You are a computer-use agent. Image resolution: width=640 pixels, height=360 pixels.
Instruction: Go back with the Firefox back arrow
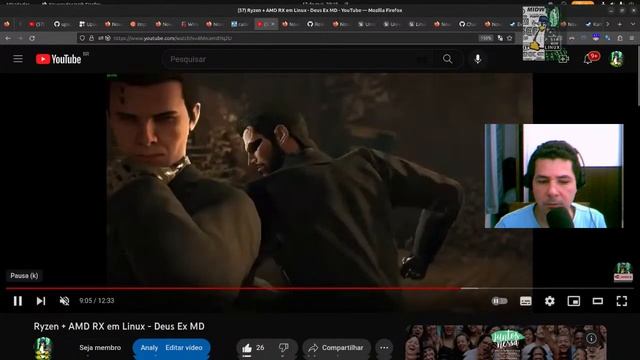click(x=8, y=38)
